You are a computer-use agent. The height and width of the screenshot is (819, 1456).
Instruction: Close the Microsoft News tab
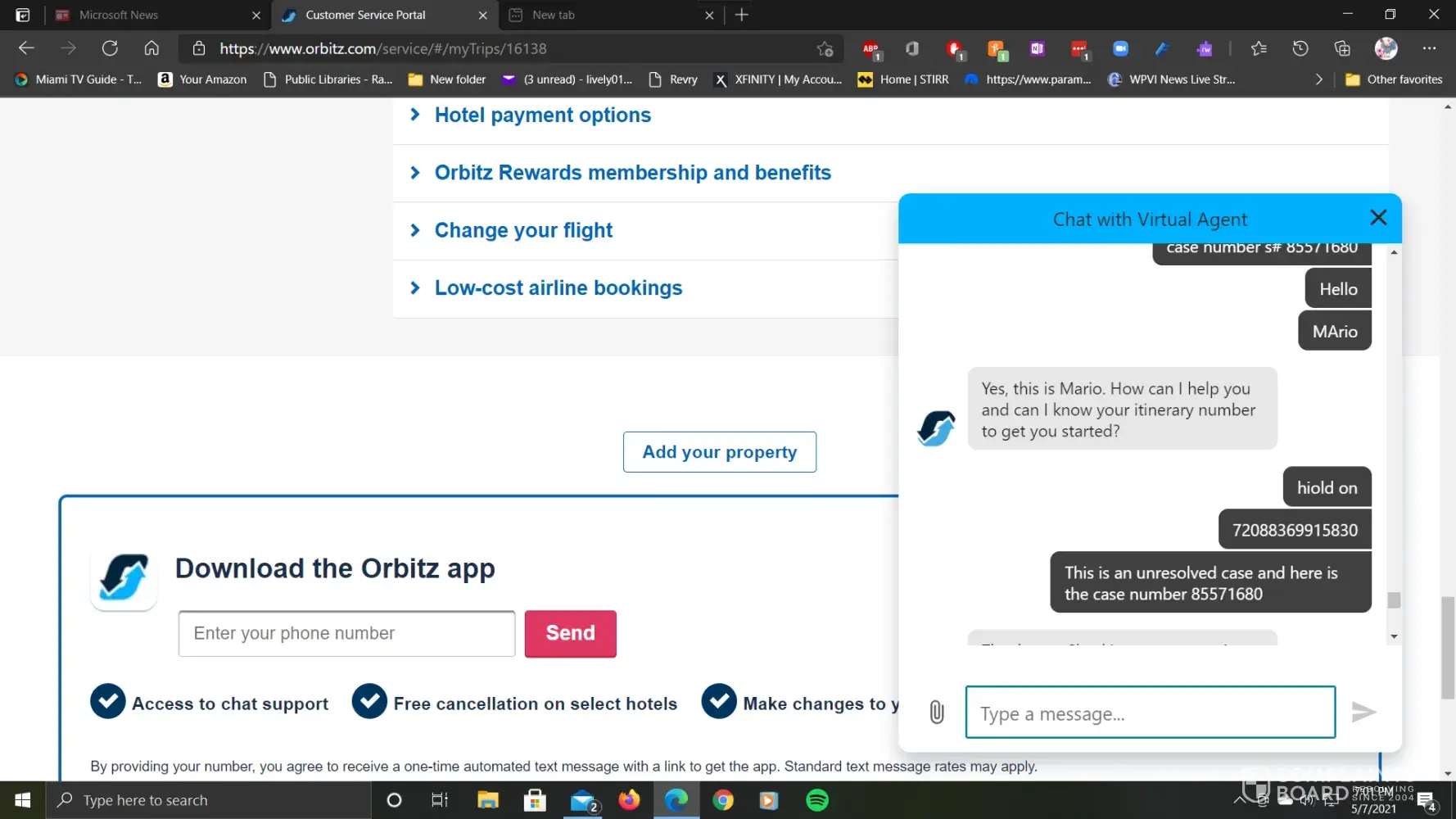pyautogui.click(x=256, y=15)
